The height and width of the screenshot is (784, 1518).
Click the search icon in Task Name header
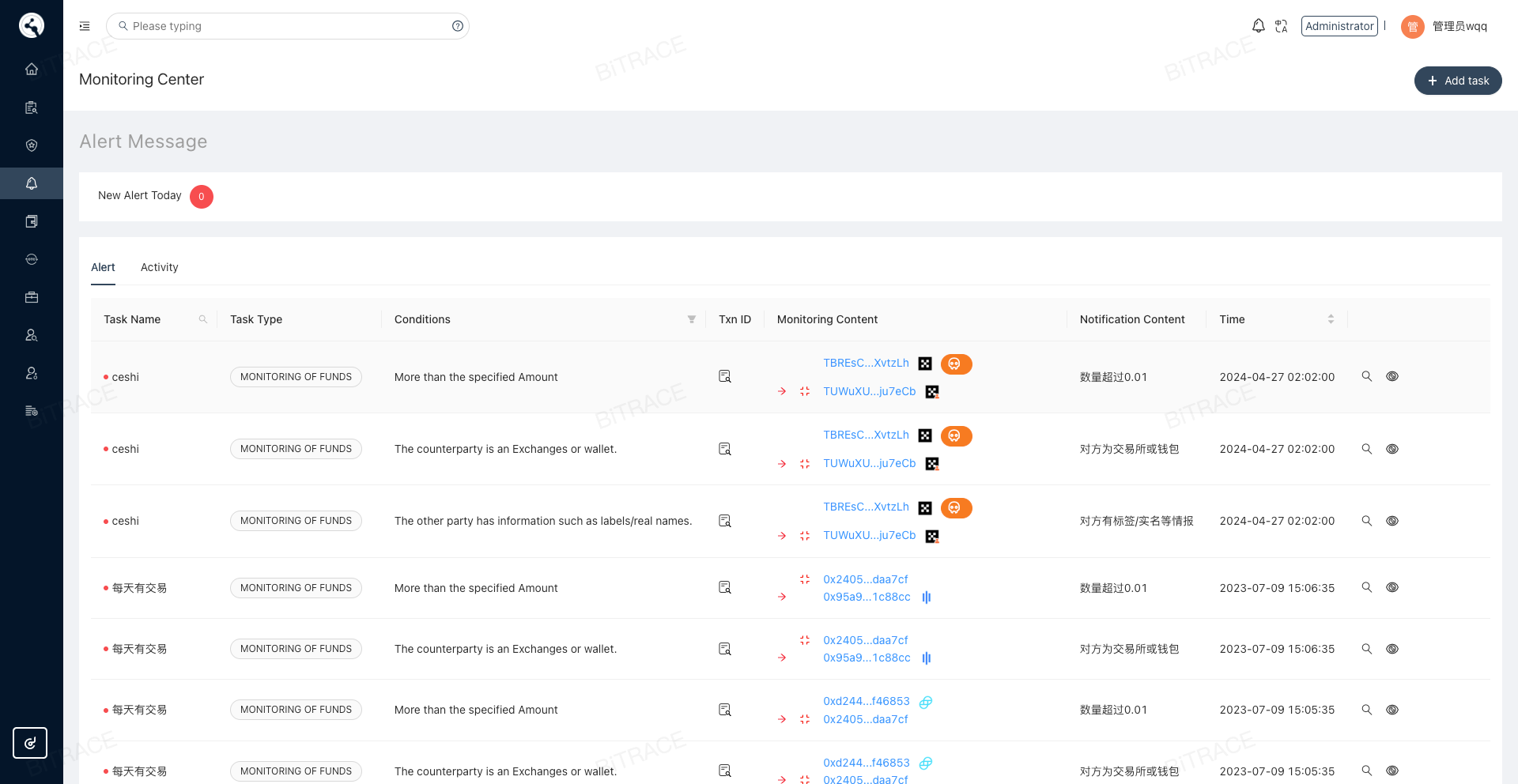pyautogui.click(x=203, y=319)
